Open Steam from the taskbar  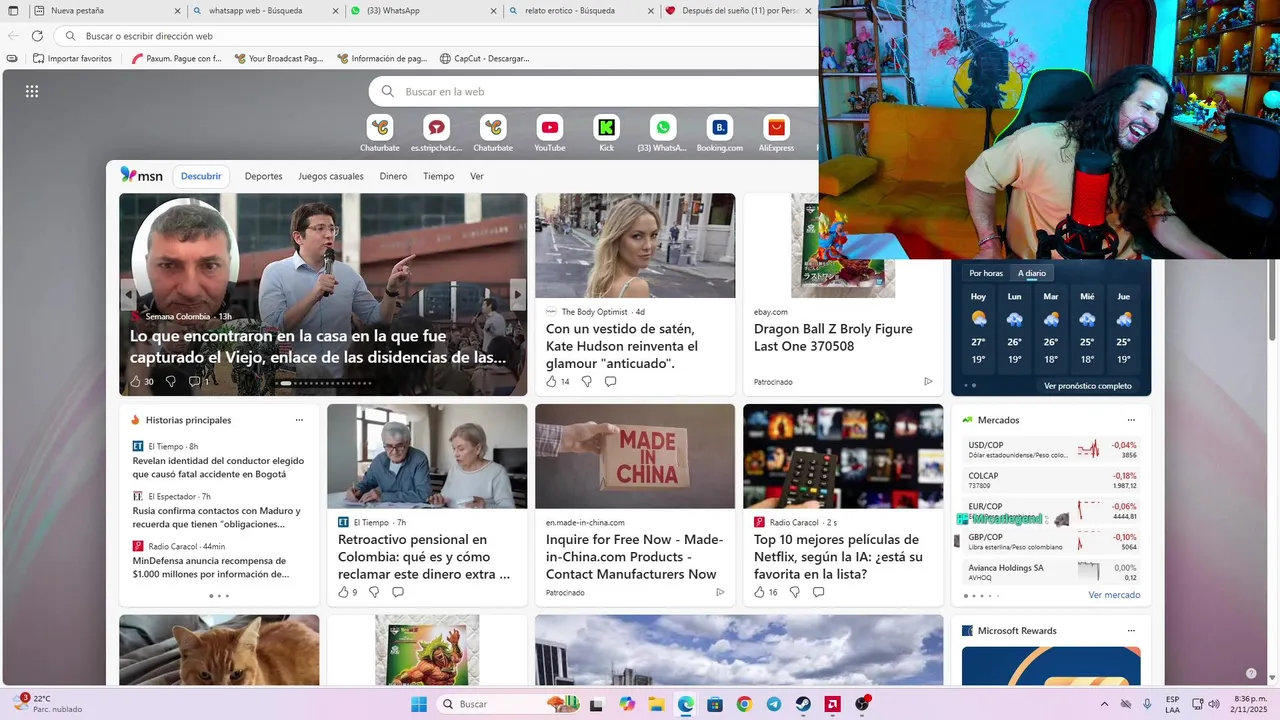(x=803, y=704)
